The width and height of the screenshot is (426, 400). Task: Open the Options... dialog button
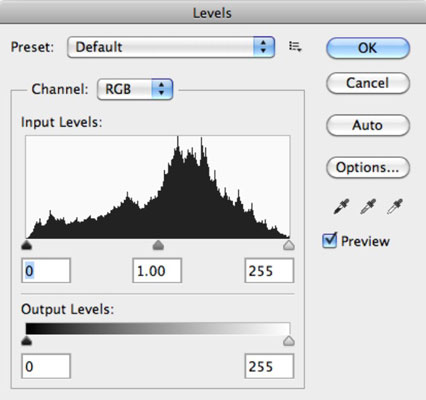pos(368,167)
